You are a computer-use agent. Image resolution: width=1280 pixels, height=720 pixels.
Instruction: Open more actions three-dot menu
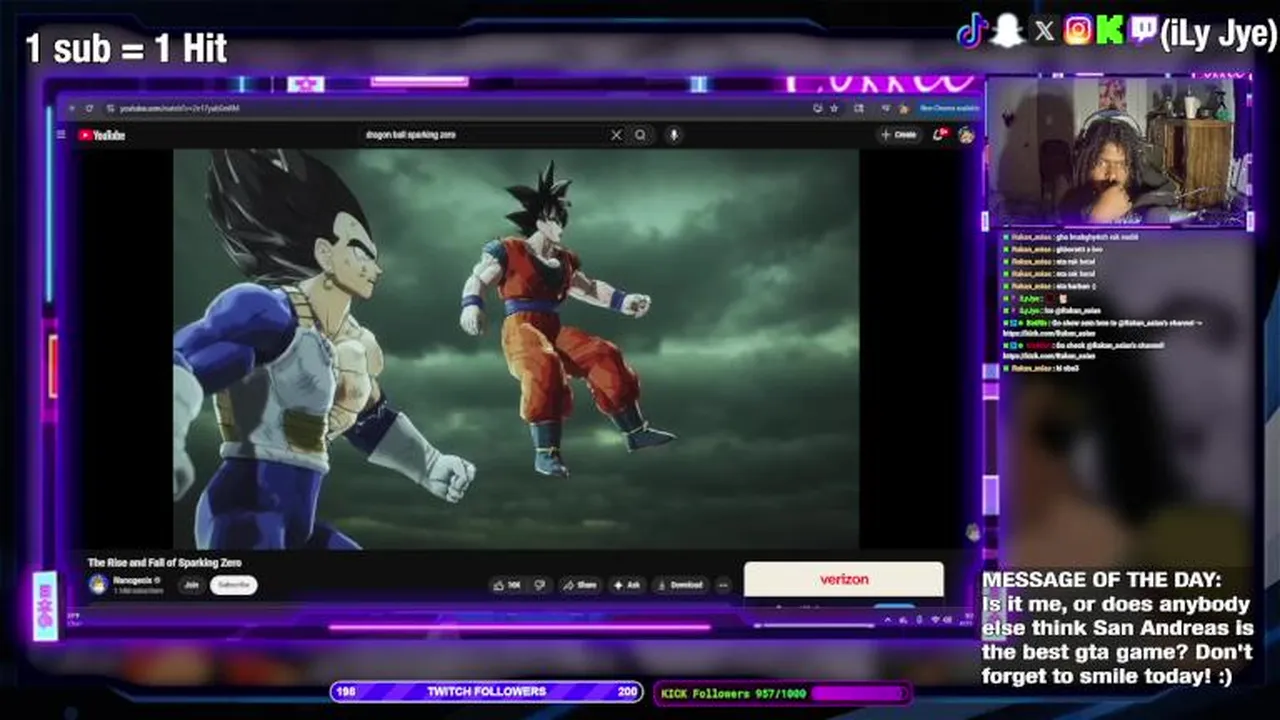tap(723, 585)
